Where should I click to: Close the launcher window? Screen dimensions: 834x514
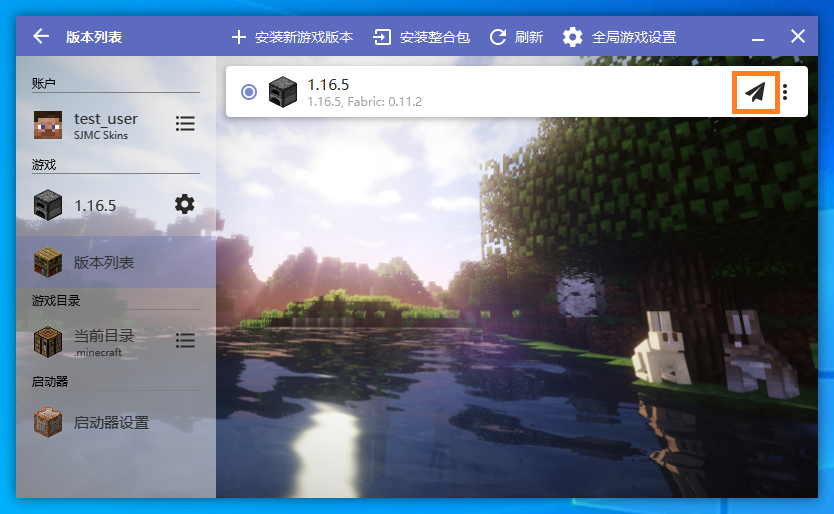click(x=798, y=37)
